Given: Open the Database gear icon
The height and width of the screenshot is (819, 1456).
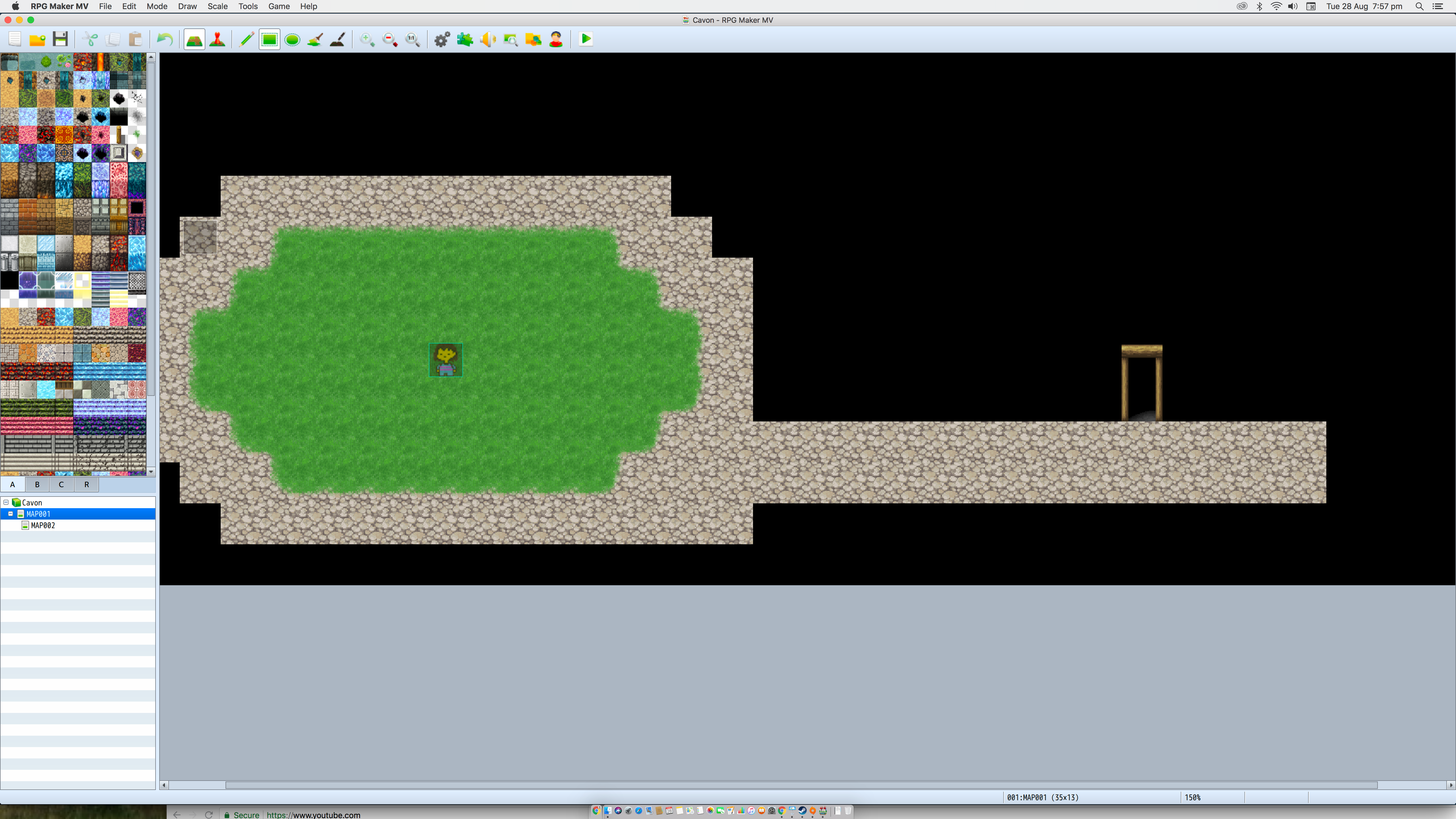Looking at the screenshot, I should (442, 39).
